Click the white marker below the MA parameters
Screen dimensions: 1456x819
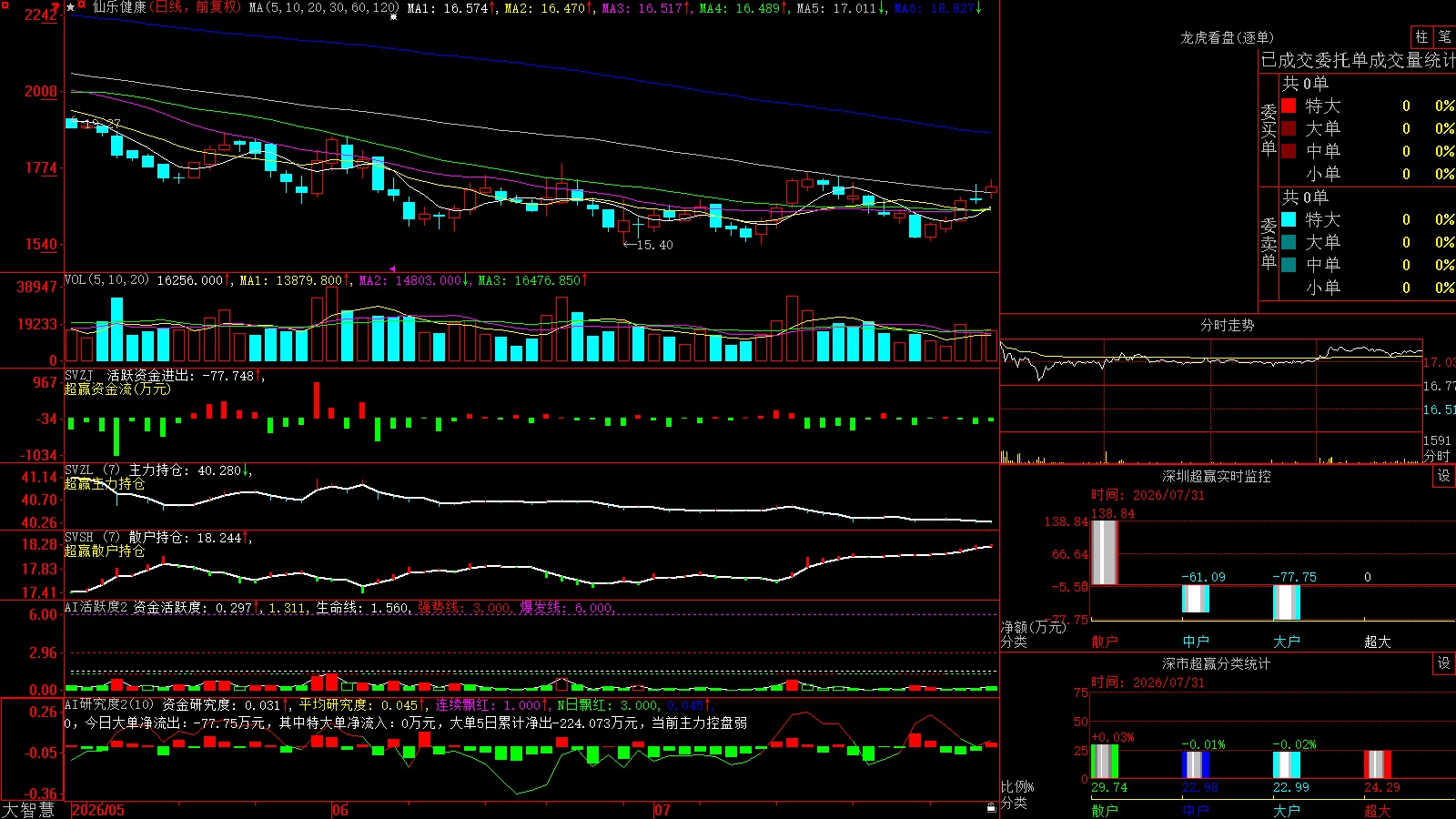pyautogui.click(x=393, y=17)
